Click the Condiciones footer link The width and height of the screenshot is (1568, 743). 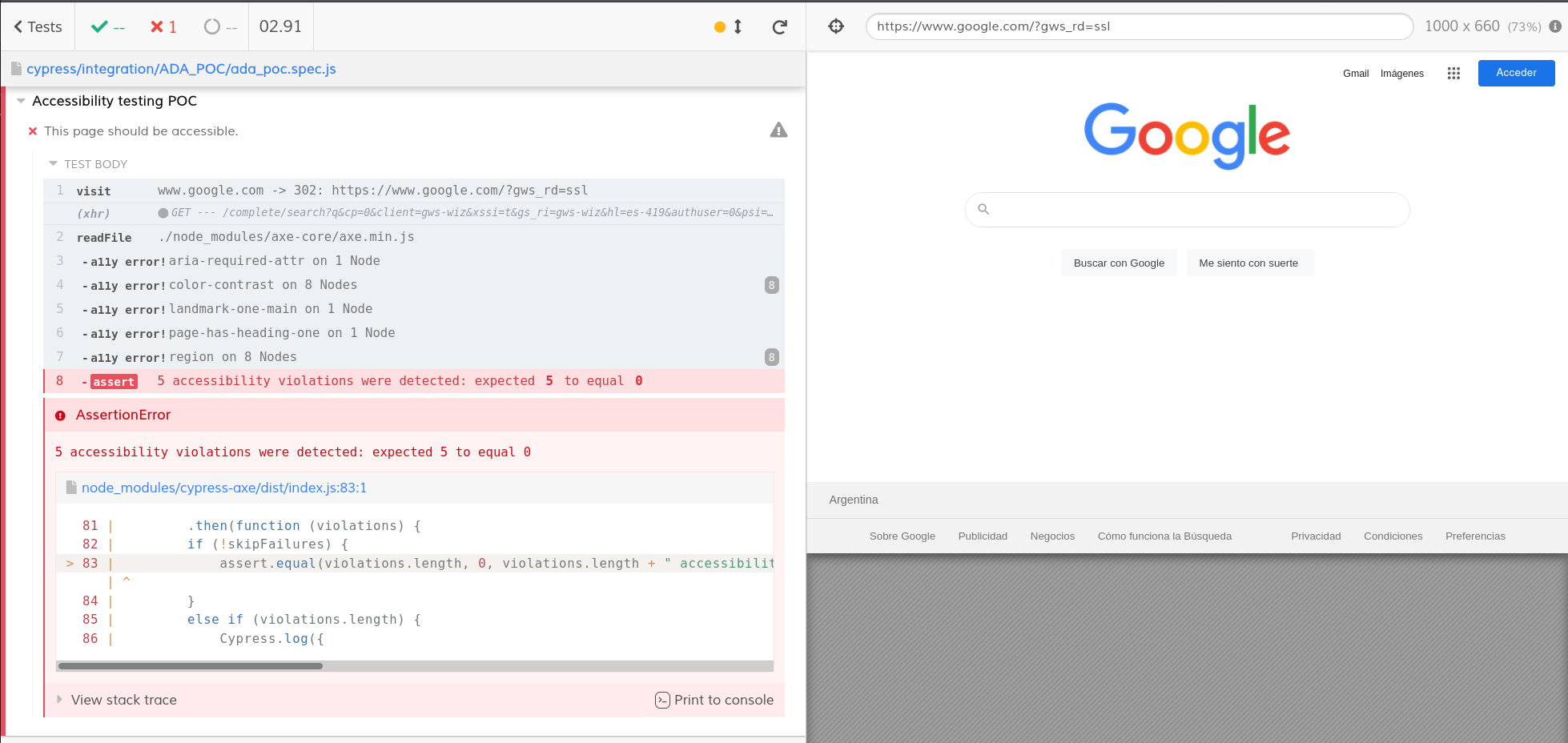pyautogui.click(x=1393, y=536)
